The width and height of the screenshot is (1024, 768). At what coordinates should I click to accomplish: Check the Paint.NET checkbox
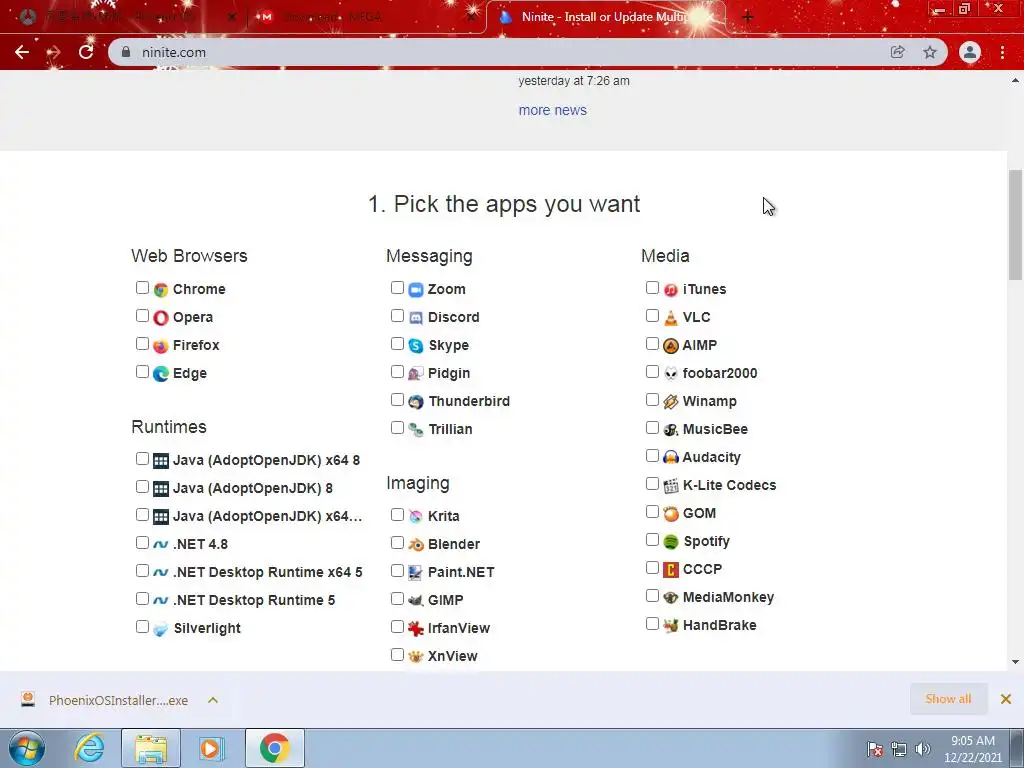[397, 570]
